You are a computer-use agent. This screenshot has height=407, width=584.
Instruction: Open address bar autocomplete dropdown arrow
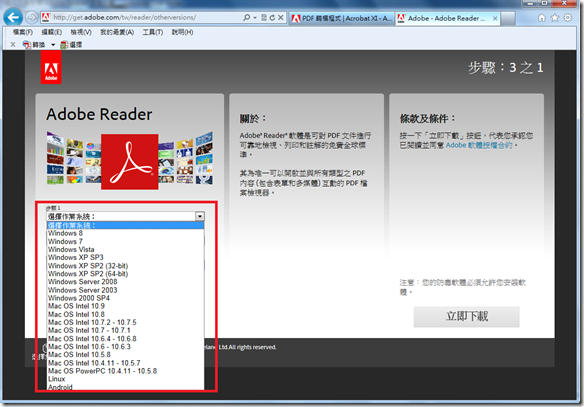[255, 18]
